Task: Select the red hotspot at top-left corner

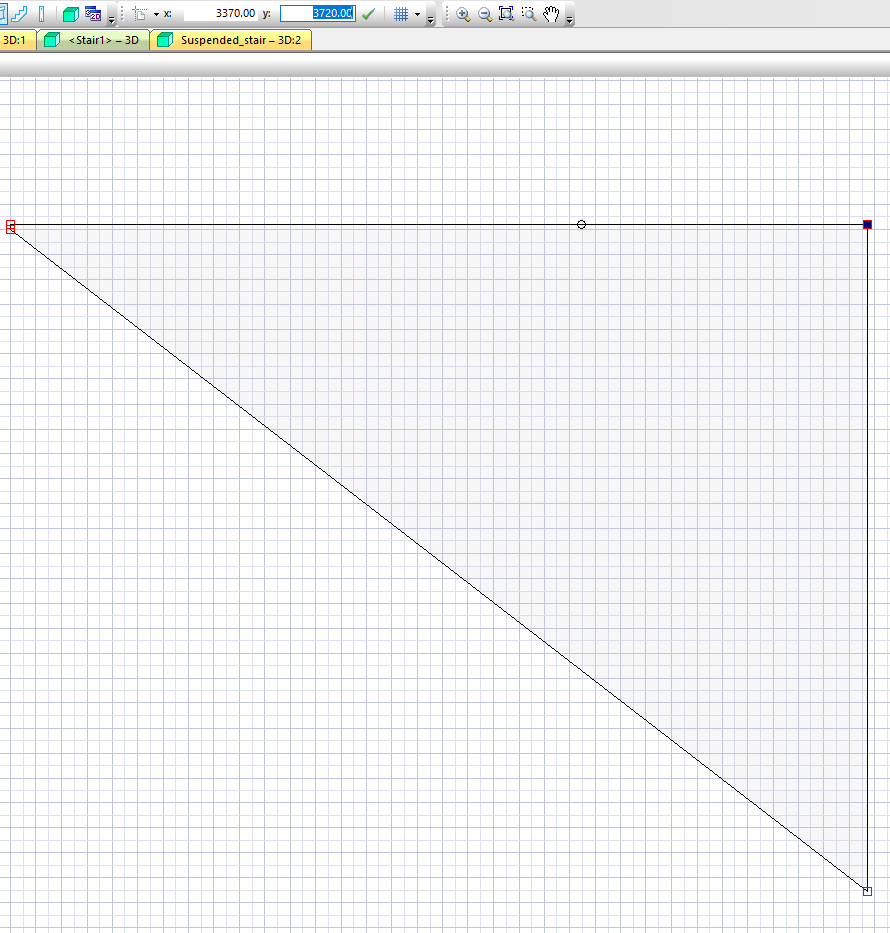Action: click(x=10, y=226)
